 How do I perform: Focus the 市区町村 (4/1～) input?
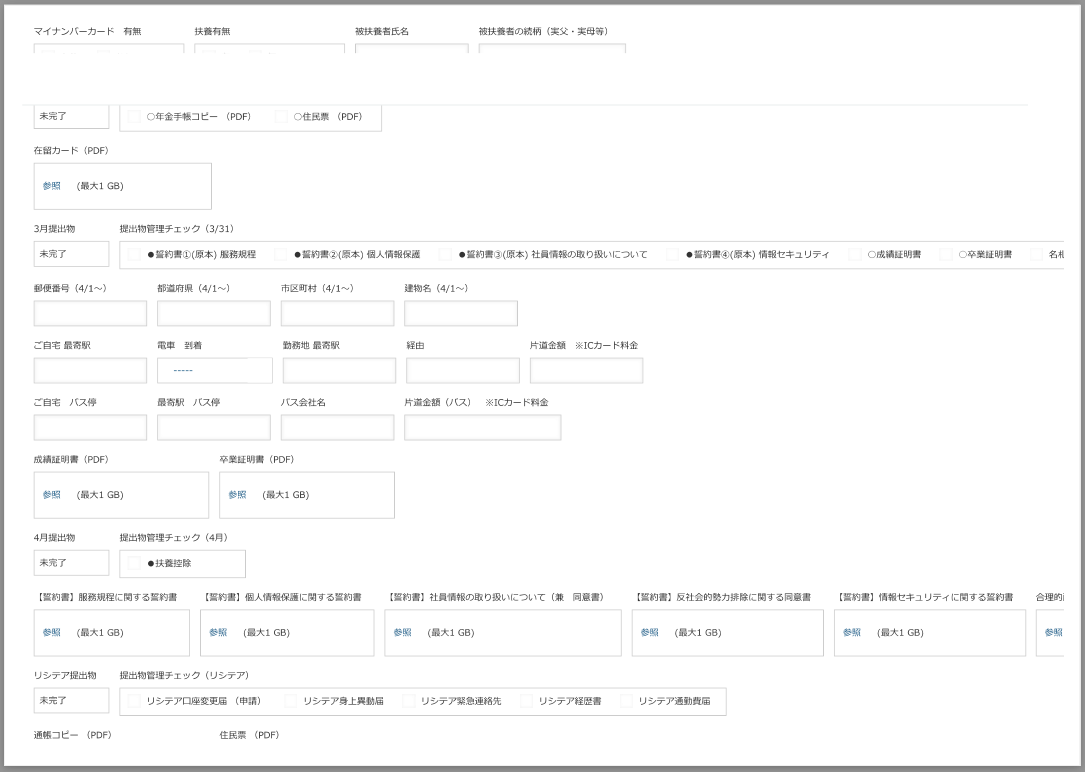[x=338, y=313]
